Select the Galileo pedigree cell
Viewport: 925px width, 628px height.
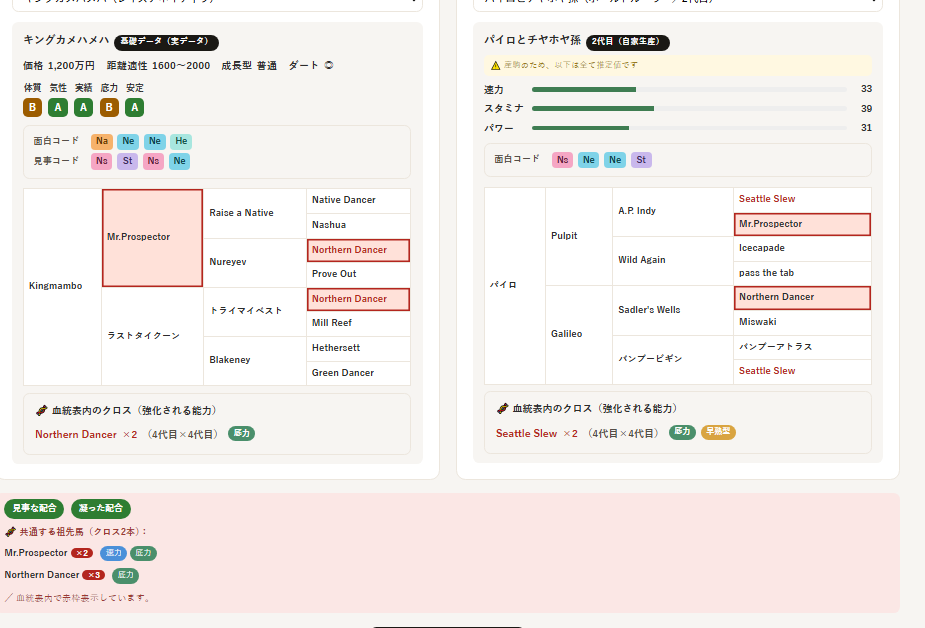coord(579,334)
